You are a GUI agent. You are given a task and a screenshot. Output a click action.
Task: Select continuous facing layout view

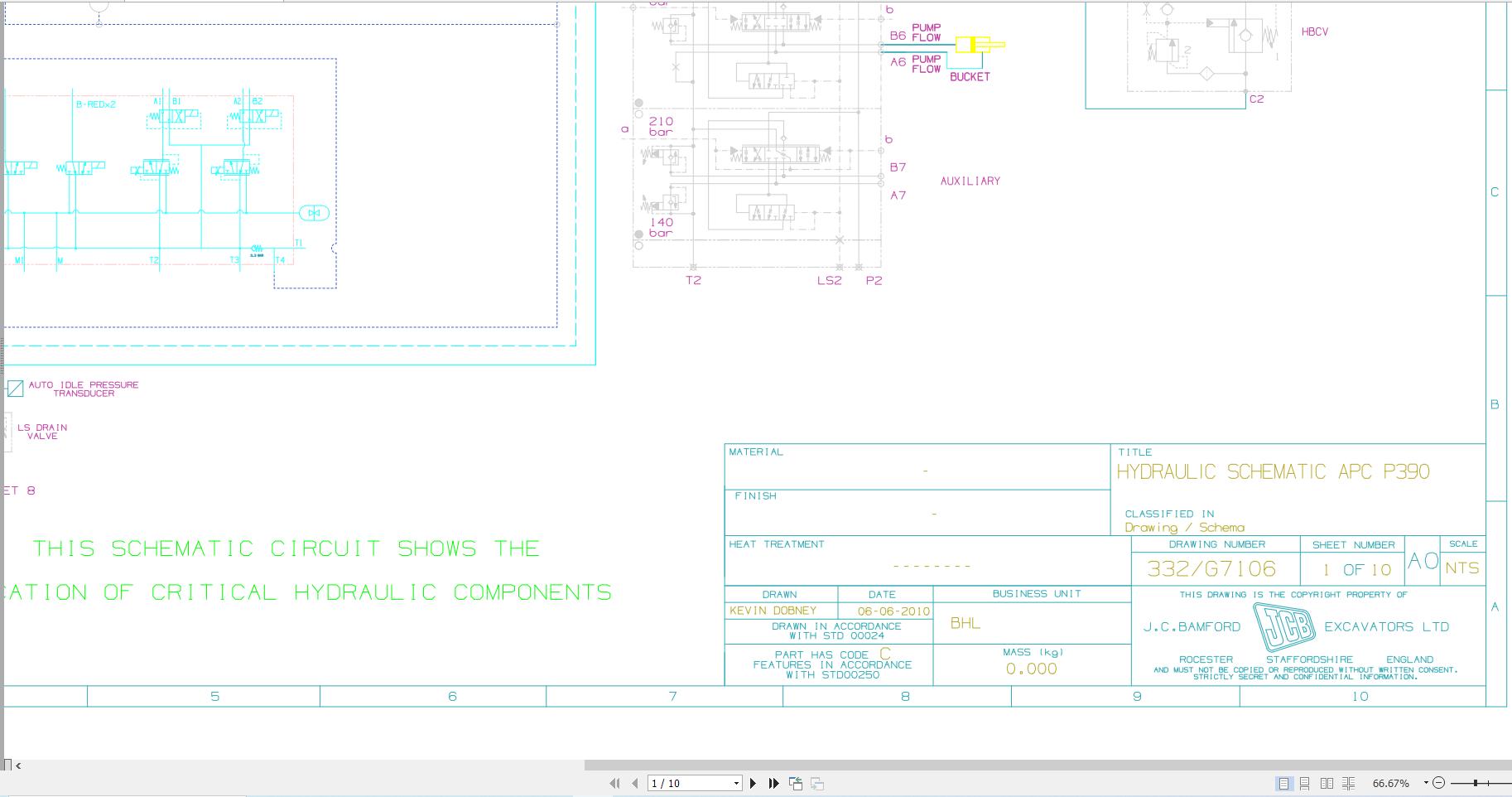click(x=1349, y=783)
